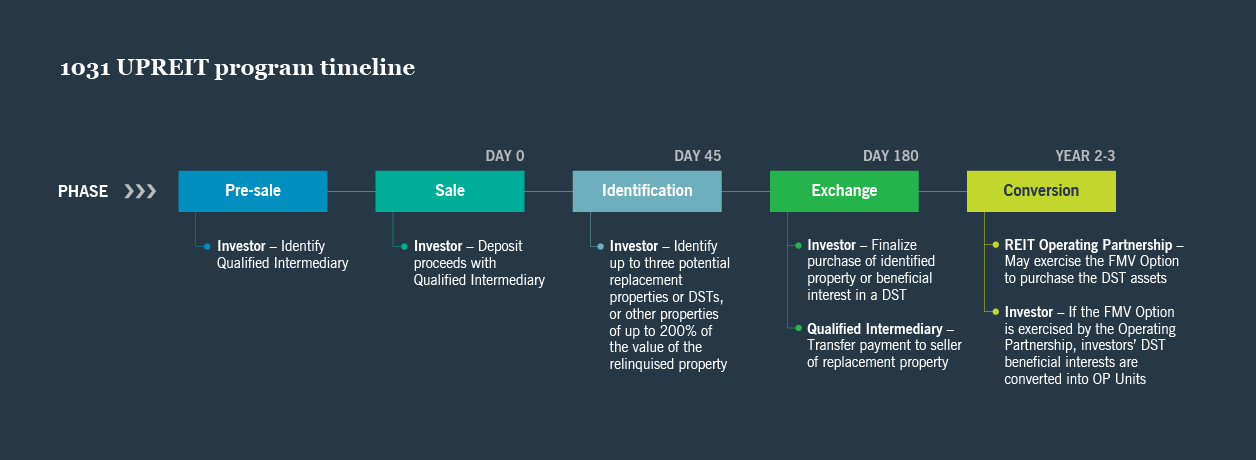The height and width of the screenshot is (460, 1256).
Task: Click the DAY 45 timeline label
Action: 697,156
